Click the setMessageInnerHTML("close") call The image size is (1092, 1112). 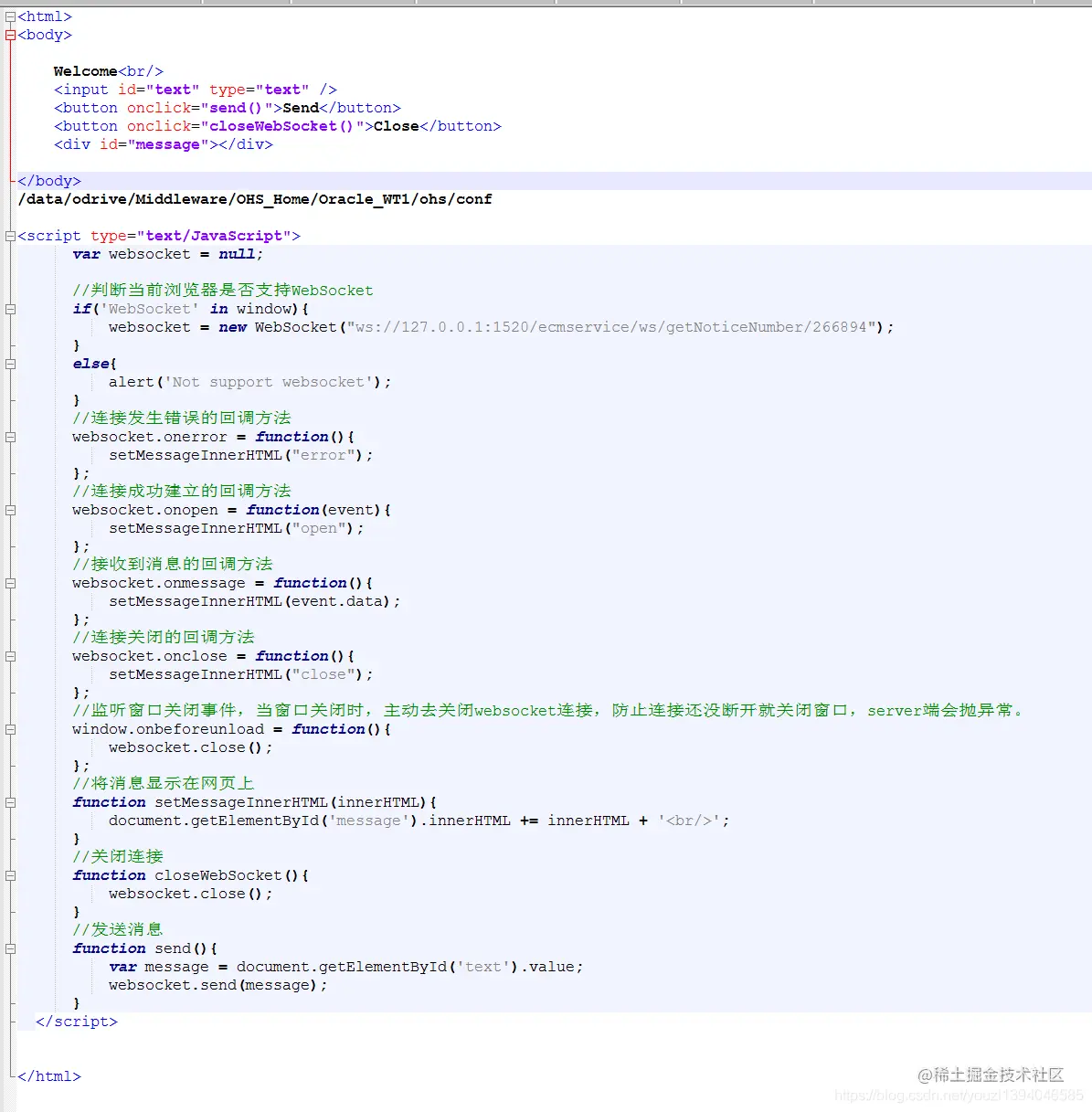pos(241,674)
